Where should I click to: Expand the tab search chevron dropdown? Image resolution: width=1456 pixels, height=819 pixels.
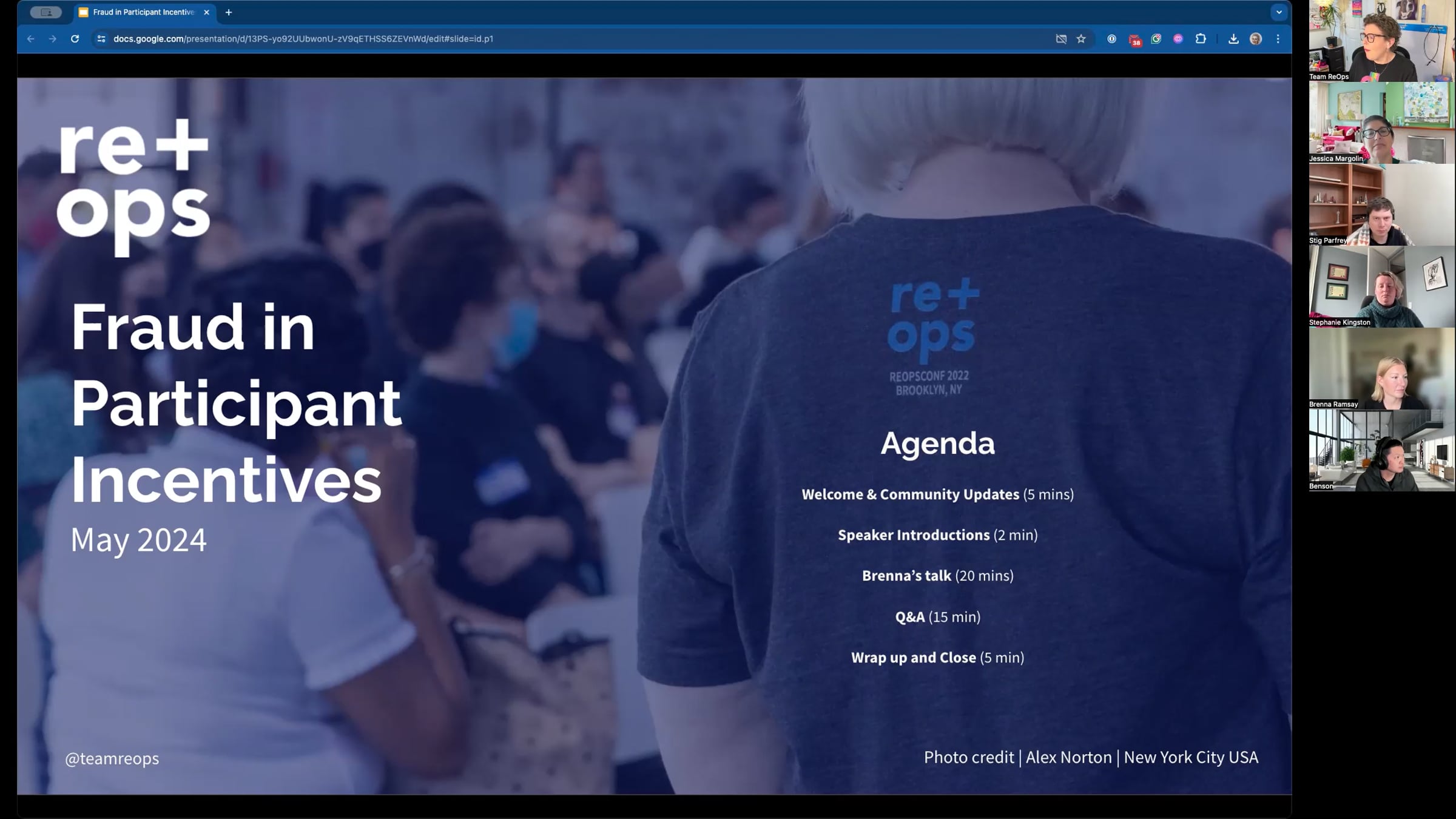point(1279,12)
